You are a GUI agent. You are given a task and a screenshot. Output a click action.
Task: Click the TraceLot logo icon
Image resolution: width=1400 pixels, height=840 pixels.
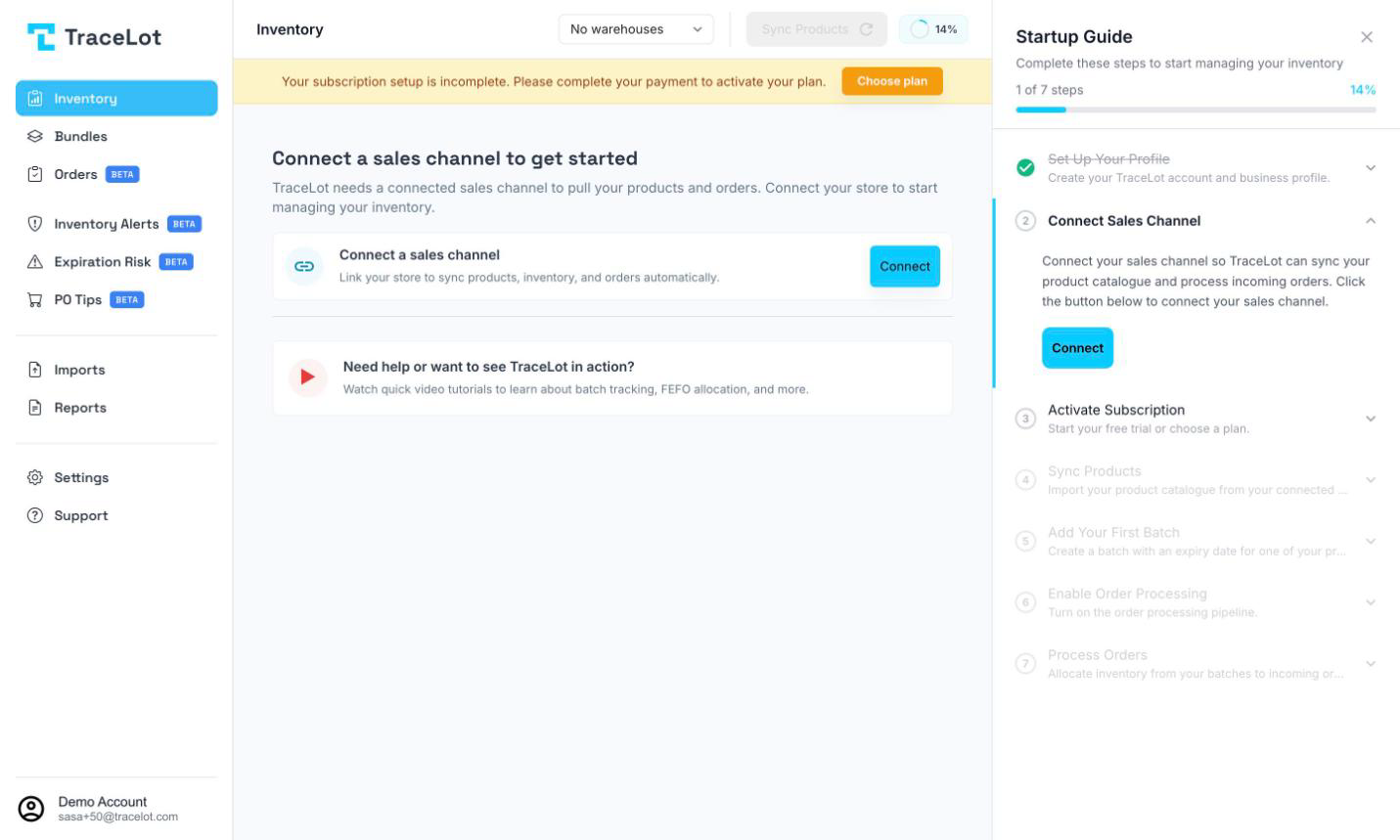41,37
